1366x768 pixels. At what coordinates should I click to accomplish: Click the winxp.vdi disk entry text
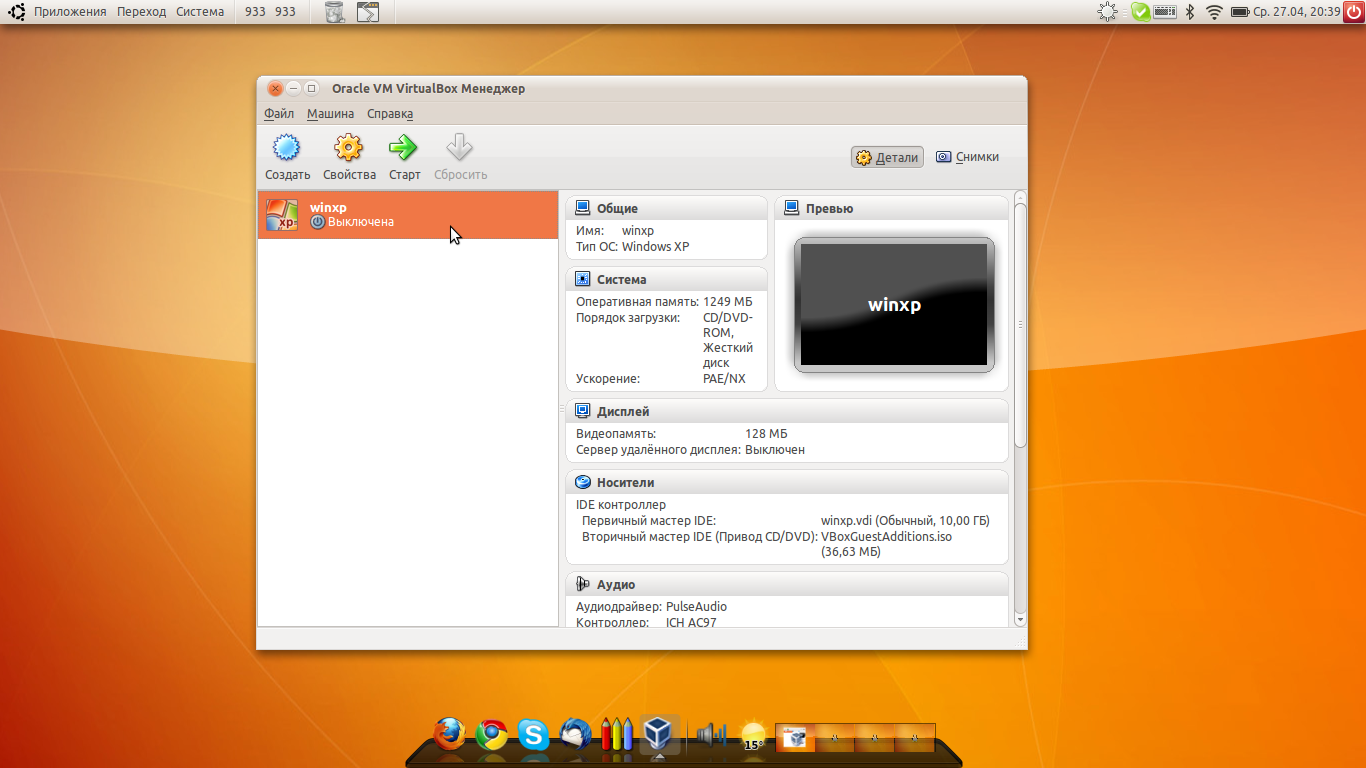(905, 521)
